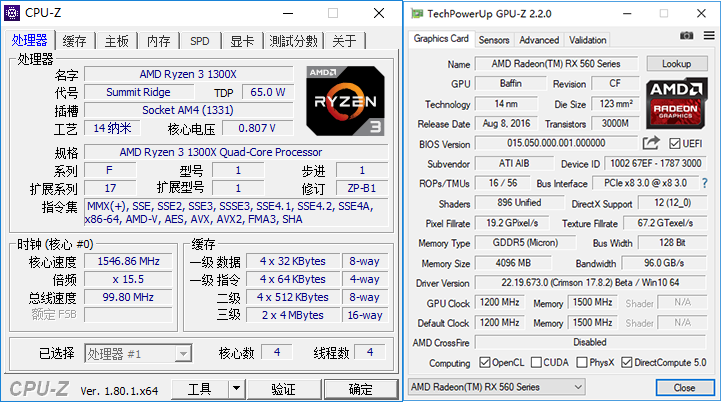This screenshot has height=402, width=721.
Task: Click the 核心速度 value 1546.86 MHz
Action: click(x=128, y=261)
